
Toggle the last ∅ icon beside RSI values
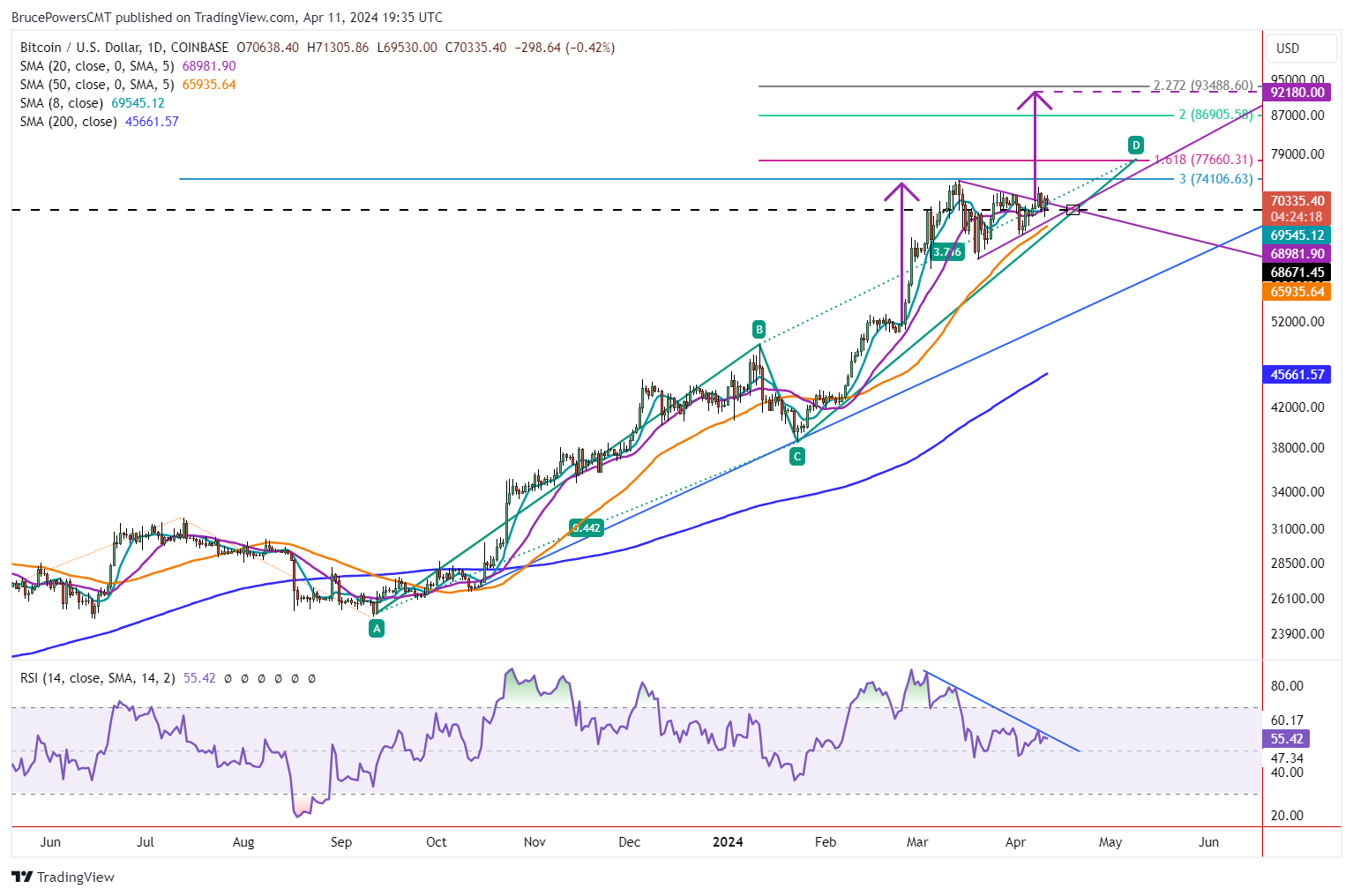click(314, 679)
